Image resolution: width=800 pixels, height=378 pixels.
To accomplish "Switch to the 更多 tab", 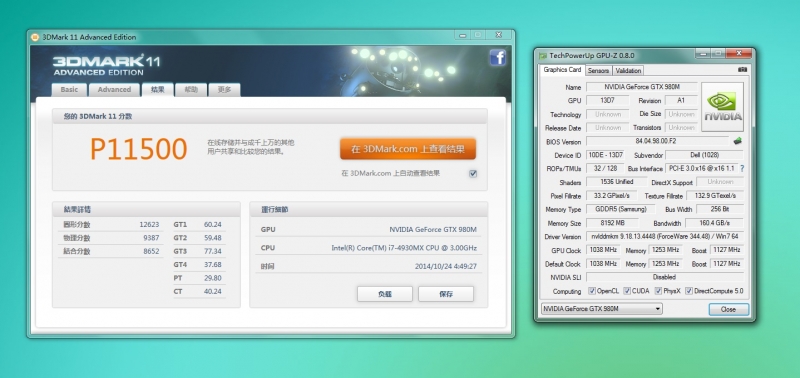I will (x=224, y=90).
